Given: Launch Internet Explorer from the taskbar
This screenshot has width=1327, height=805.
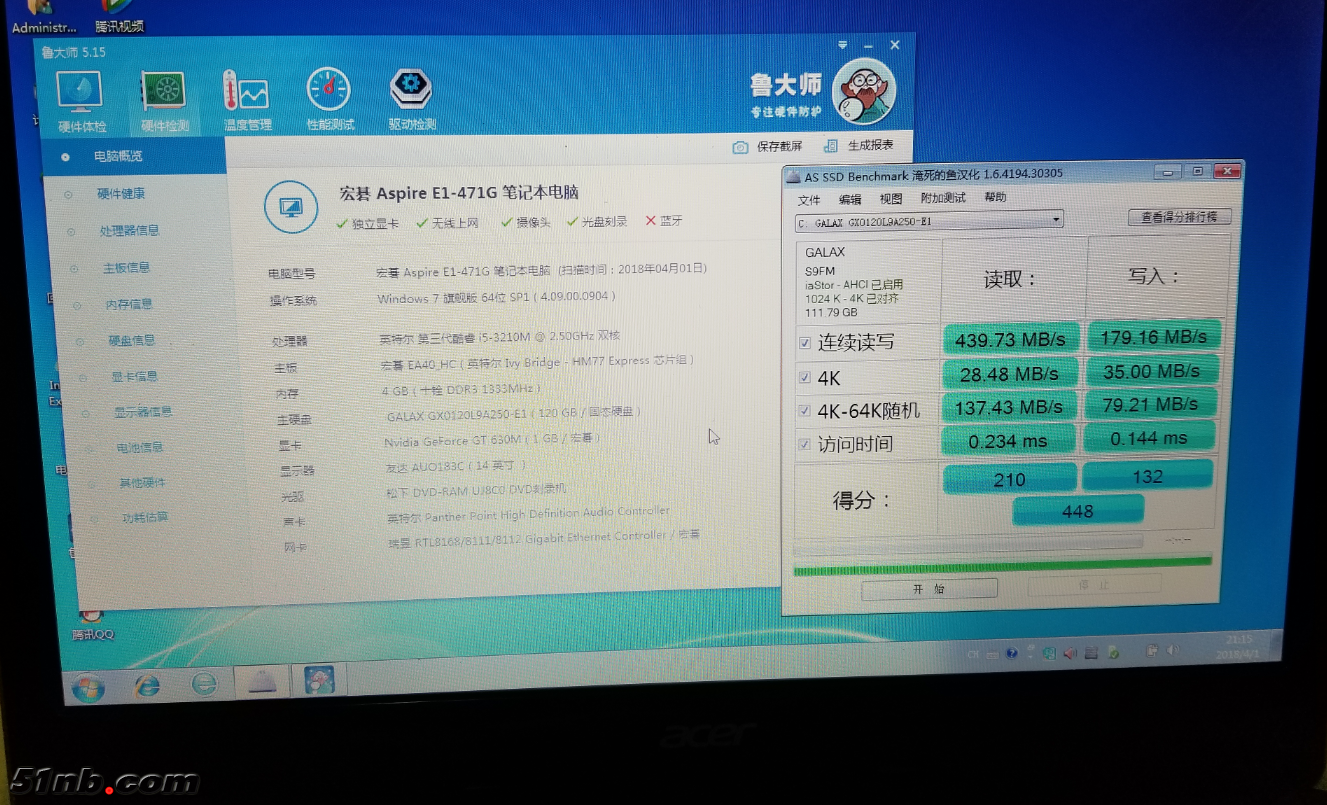Looking at the screenshot, I should coord(148,684).
